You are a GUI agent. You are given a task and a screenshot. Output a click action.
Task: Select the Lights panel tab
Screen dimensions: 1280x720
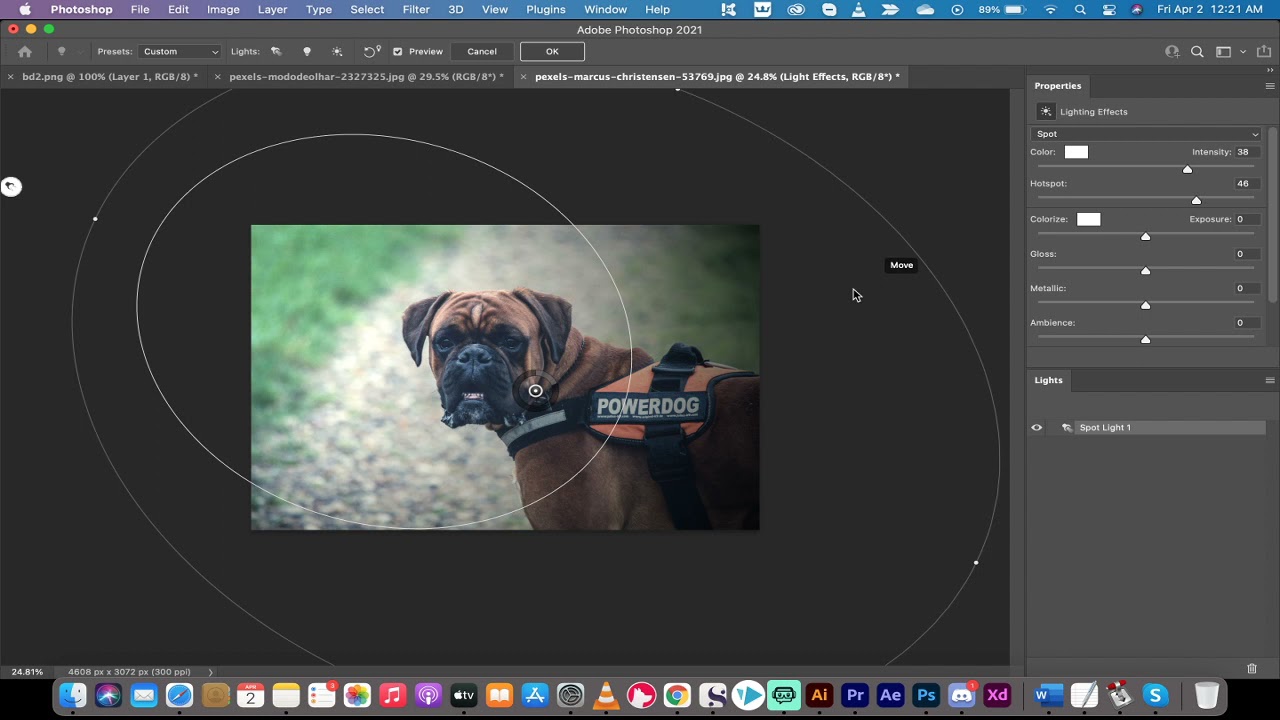click(x=1048, y=380)
